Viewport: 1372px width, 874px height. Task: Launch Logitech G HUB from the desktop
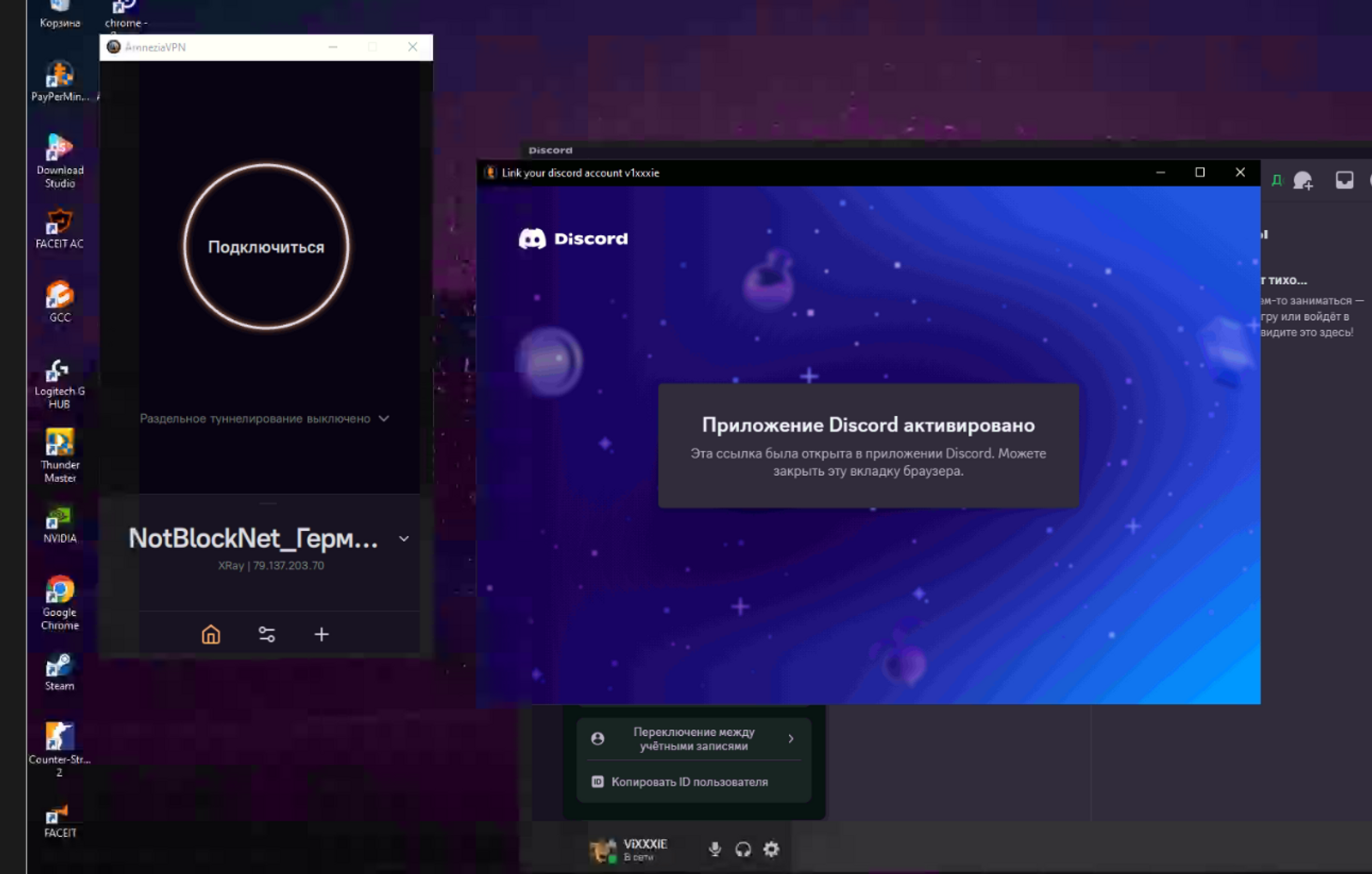coord(60,383)
